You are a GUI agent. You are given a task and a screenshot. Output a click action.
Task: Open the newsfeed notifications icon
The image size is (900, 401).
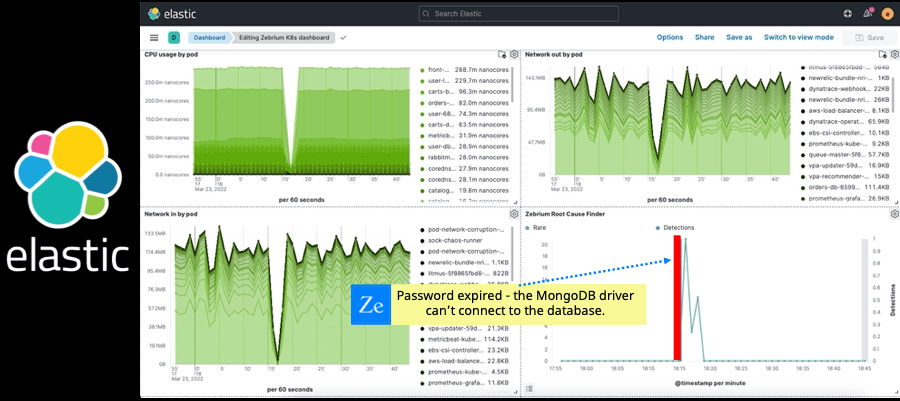868,14
